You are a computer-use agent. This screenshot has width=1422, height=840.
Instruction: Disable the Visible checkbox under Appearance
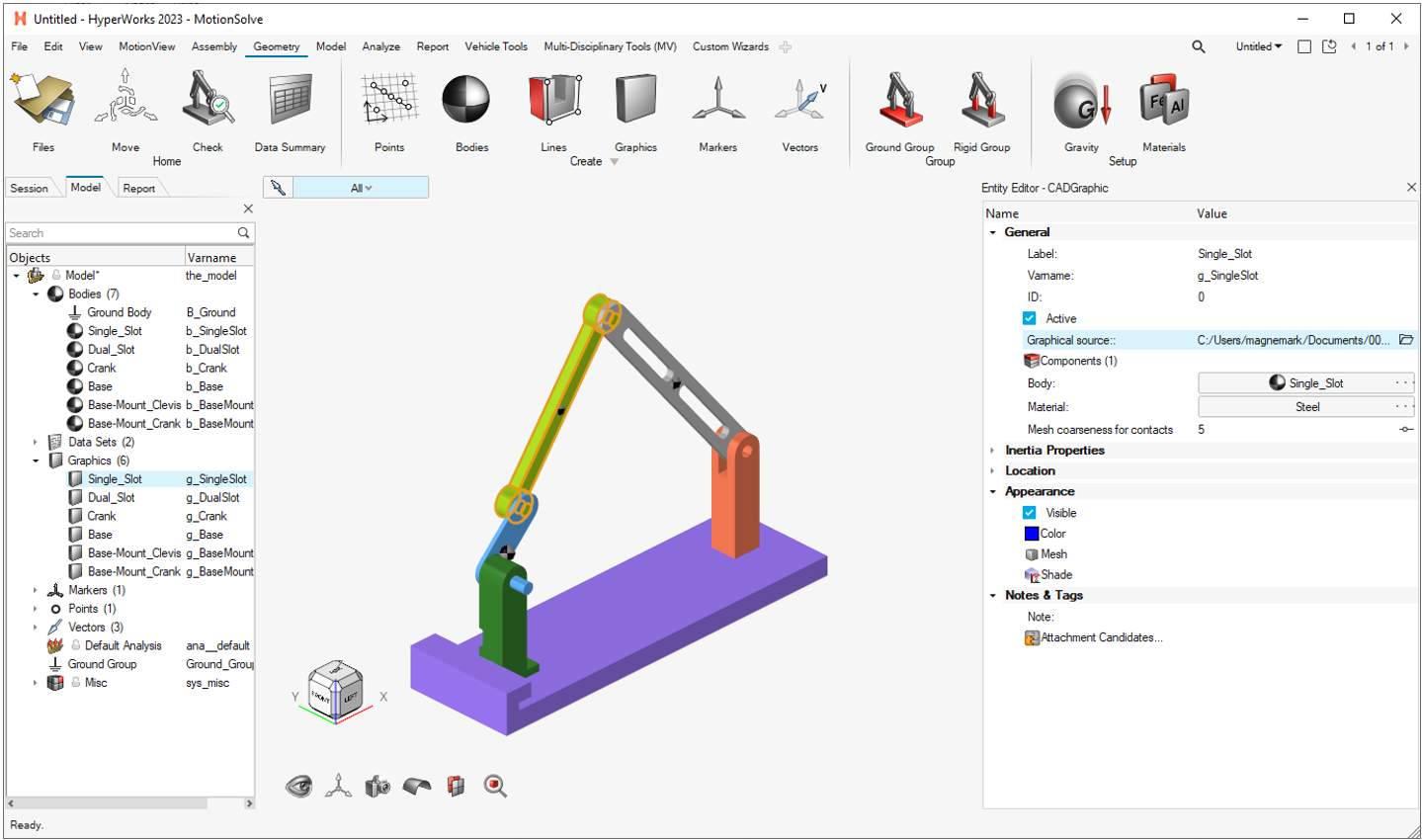click(1029, 513)
